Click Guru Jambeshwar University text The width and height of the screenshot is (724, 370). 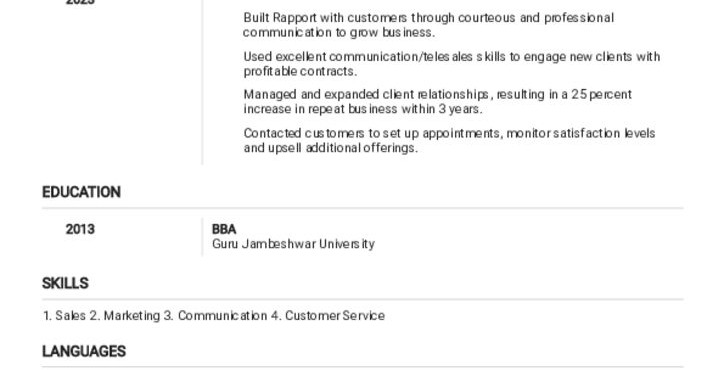click(293, 244)
